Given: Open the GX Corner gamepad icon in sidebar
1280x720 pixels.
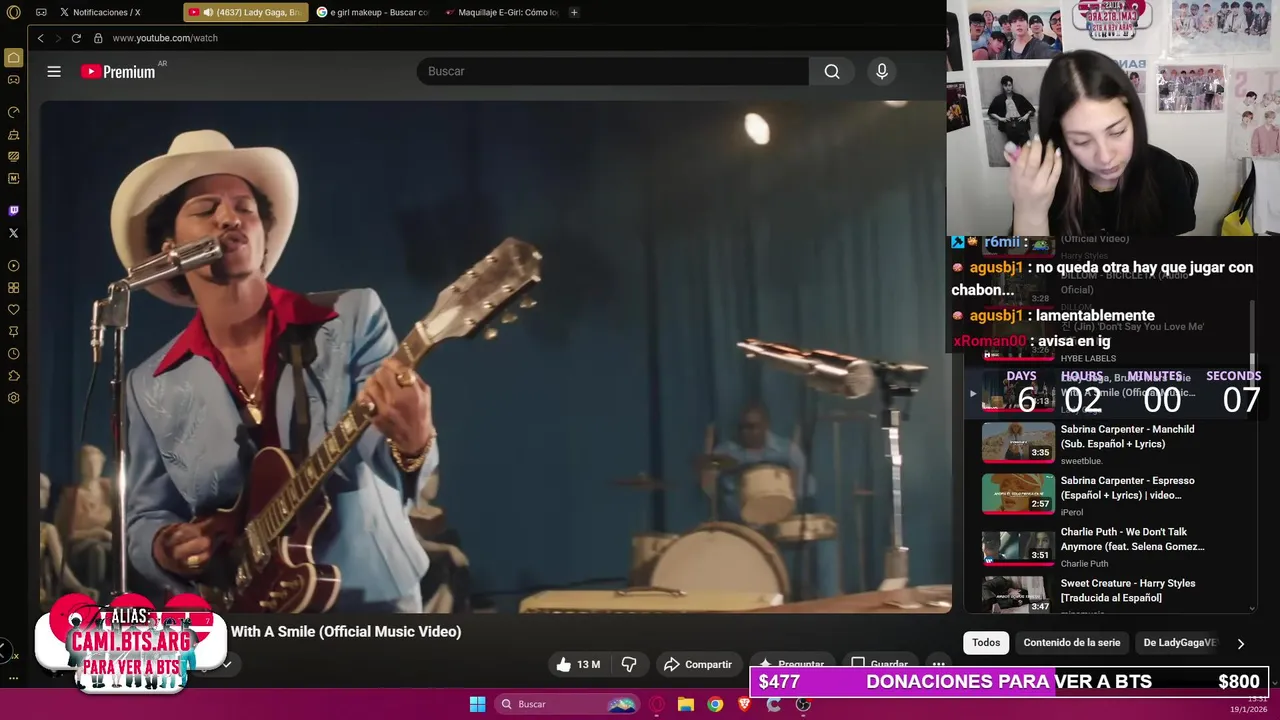Looking at the screenshot, I should click(13, 80).
